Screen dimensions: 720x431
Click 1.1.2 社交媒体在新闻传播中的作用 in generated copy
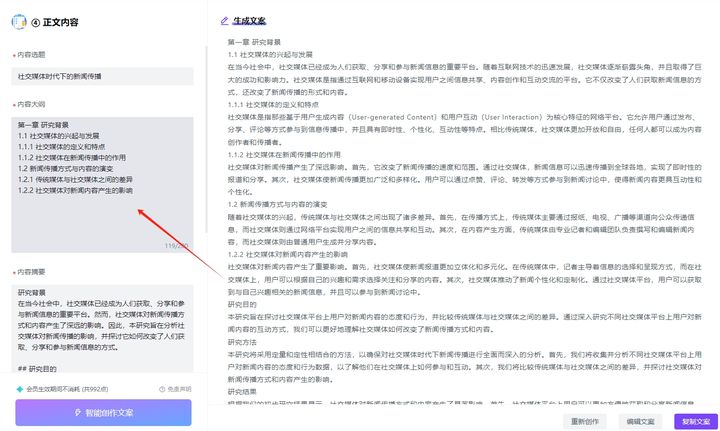tap(284, 155)
